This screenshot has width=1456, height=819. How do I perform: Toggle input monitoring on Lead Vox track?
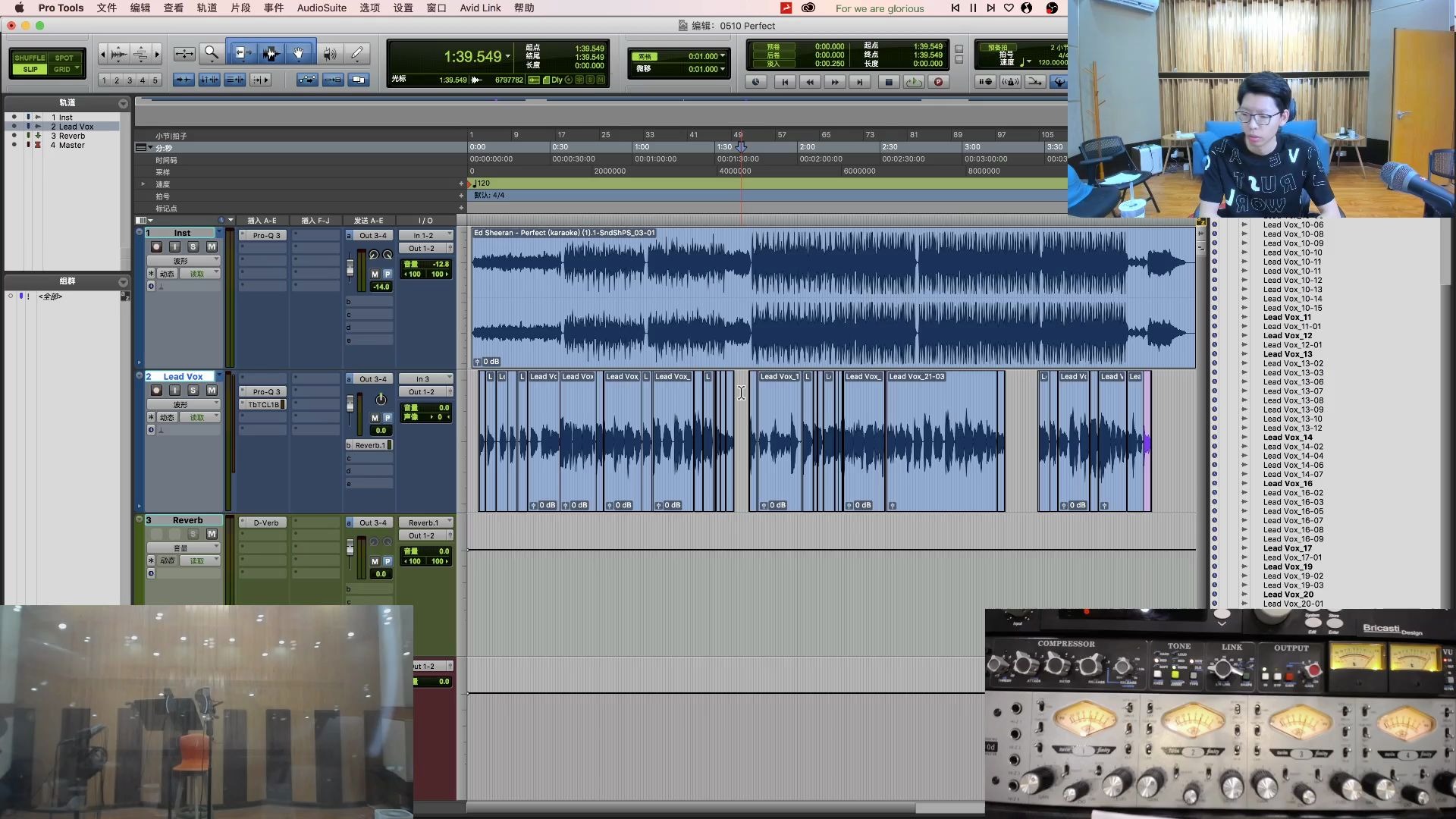pos(174,390)
